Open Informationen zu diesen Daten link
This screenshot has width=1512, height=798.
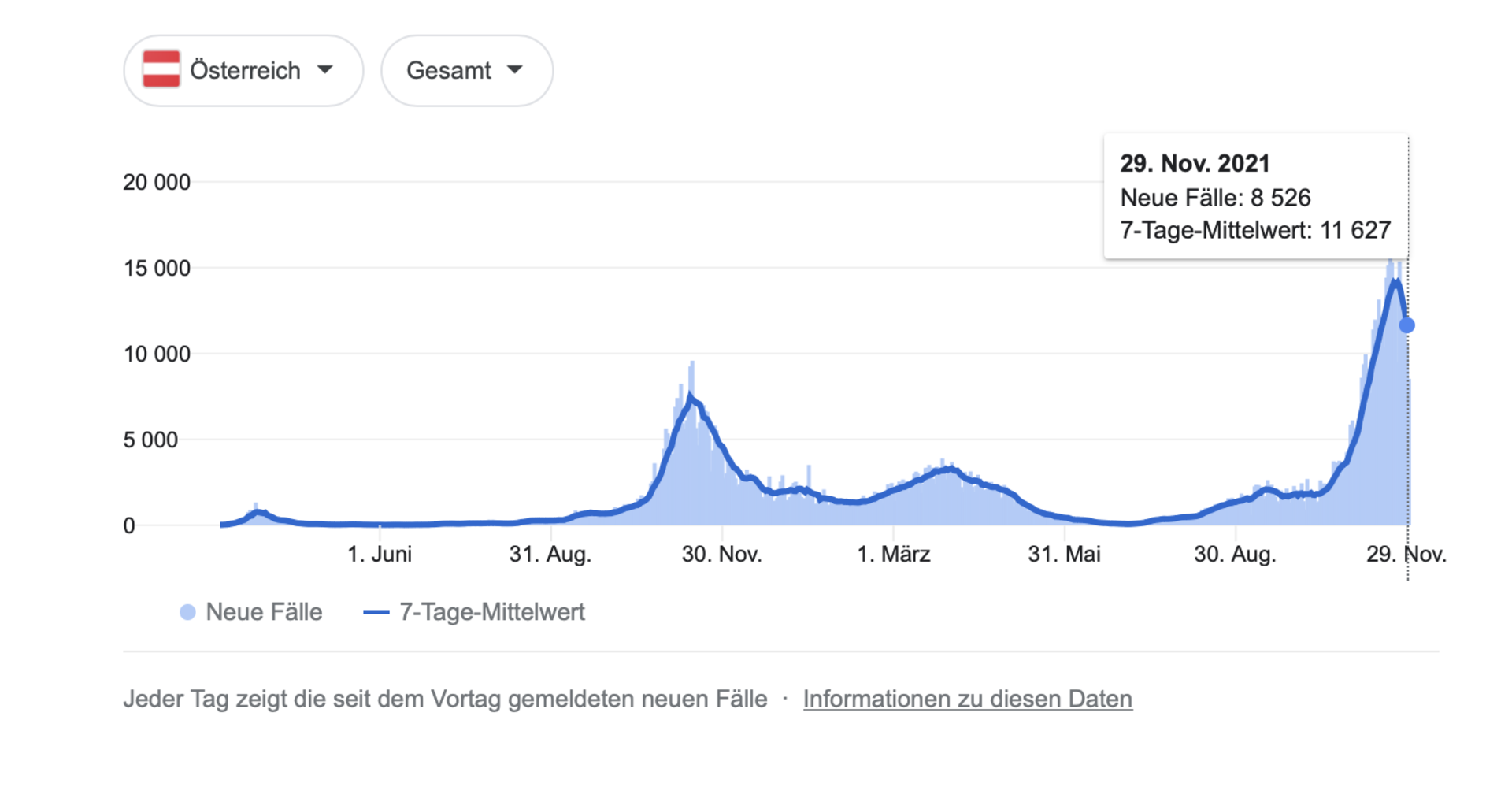[967, 698]
